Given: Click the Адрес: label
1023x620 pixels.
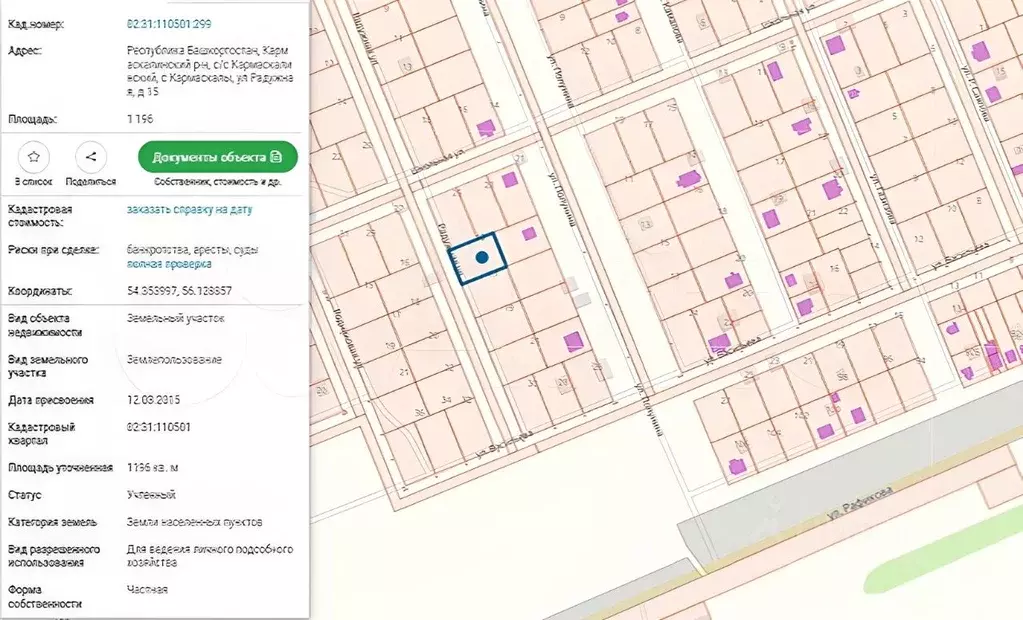Looking at the screenshot, I should (x=25, y=51).
